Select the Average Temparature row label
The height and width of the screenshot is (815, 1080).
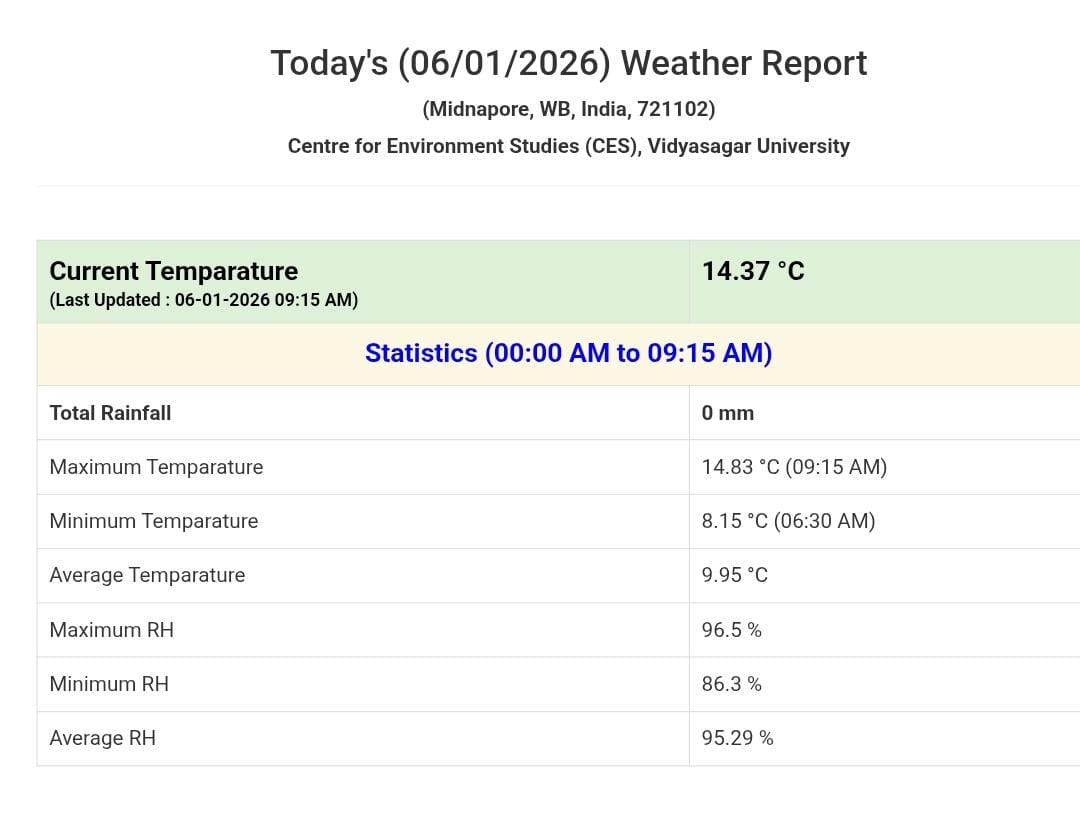[x=147, y=575]
